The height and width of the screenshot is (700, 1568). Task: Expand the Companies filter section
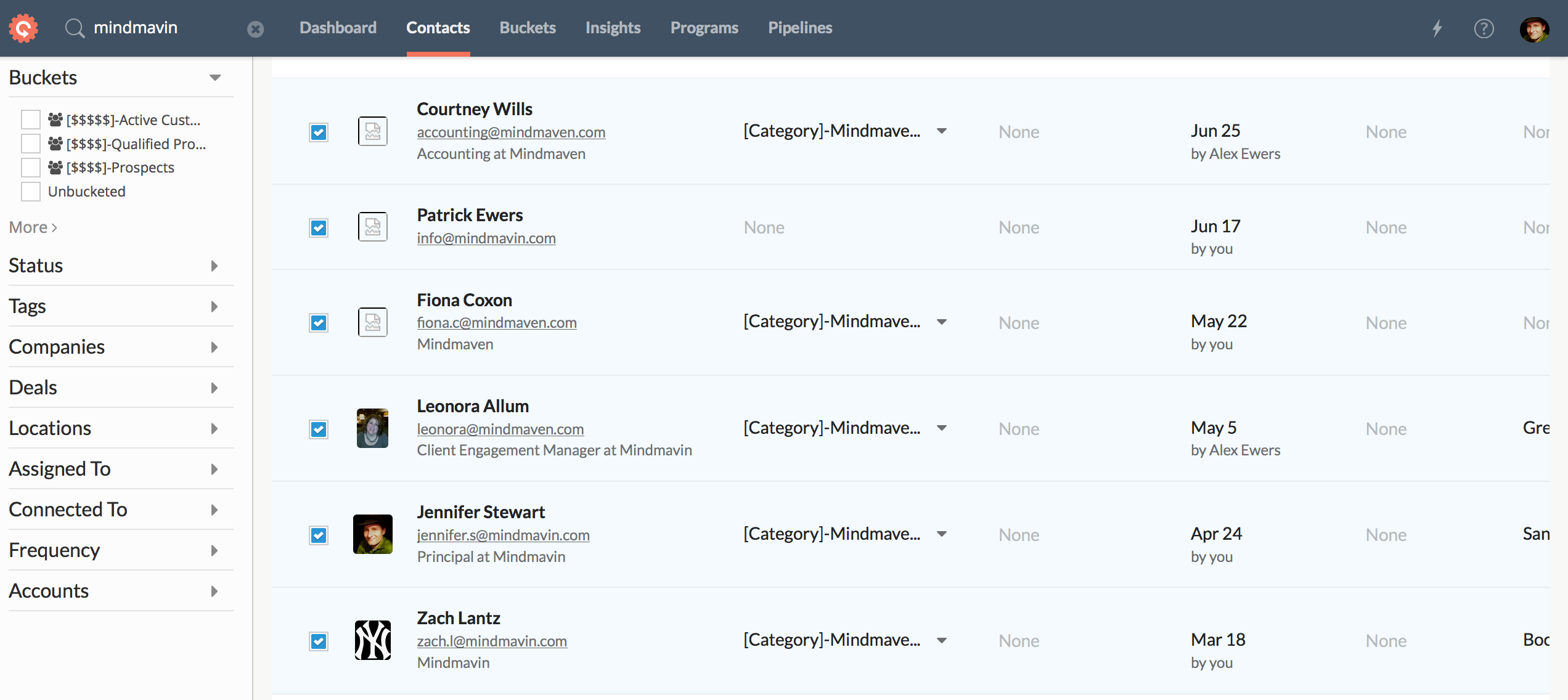coord(214,347)
